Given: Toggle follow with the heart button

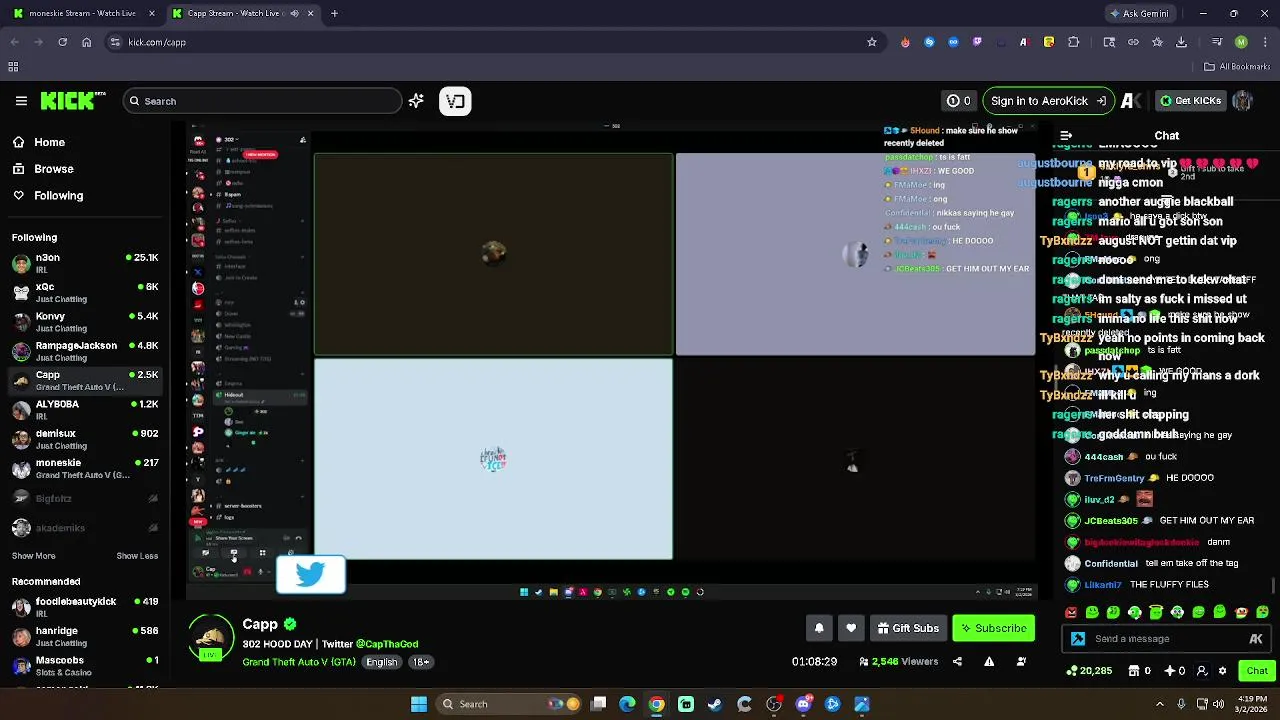Looking at the screenshot, I should tap(851, 628).
